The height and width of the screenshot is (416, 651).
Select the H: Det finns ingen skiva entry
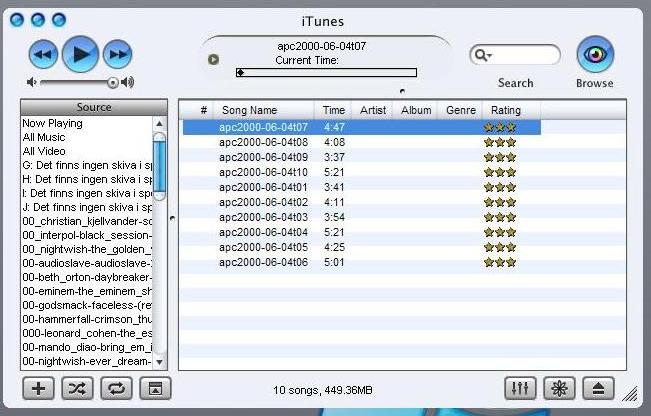[x=87, y=179]
